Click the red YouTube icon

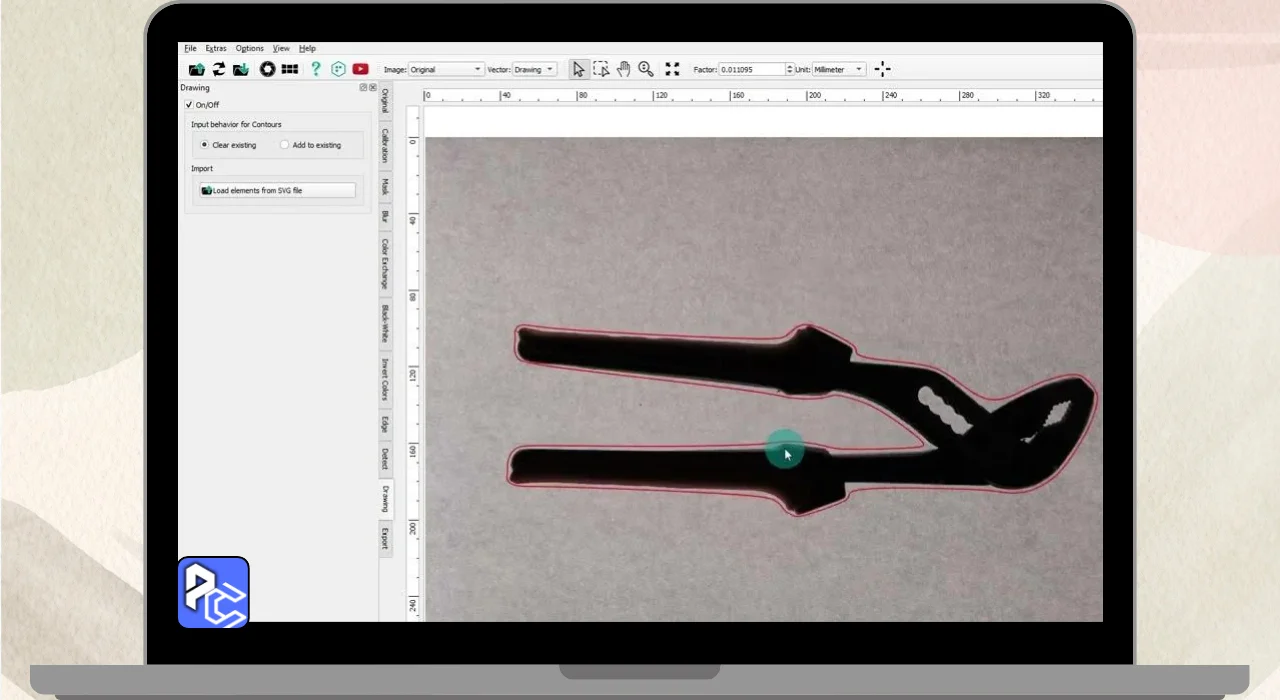pyautogui.click(x=360, y=69)
